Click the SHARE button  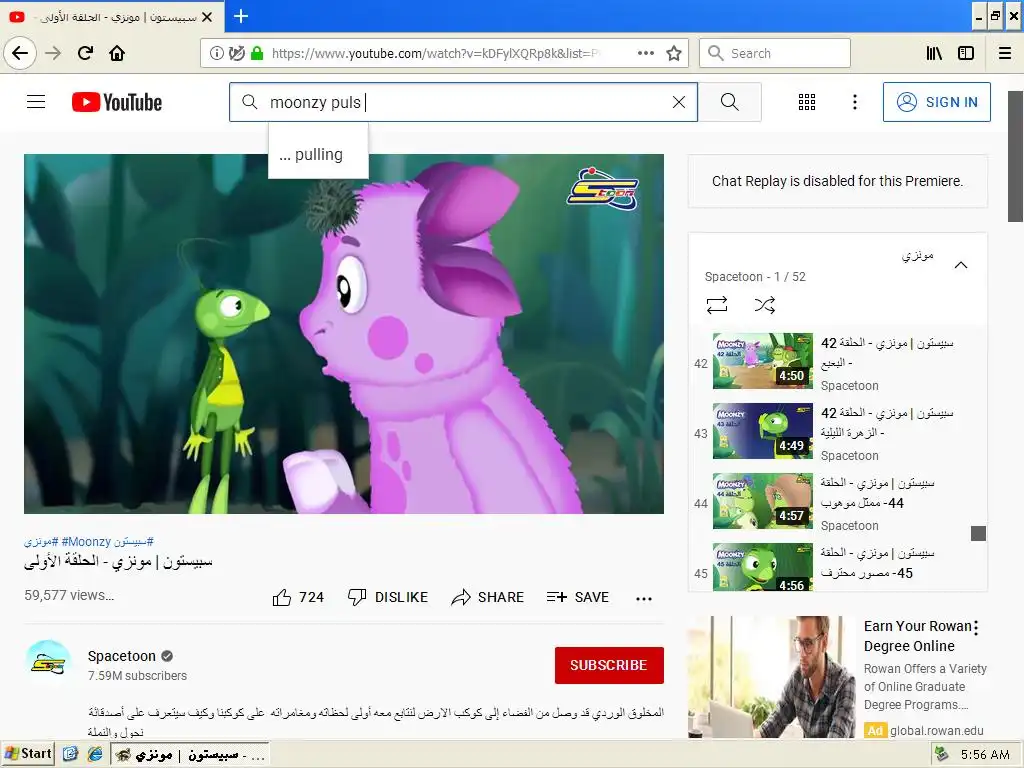coord(488,597)
